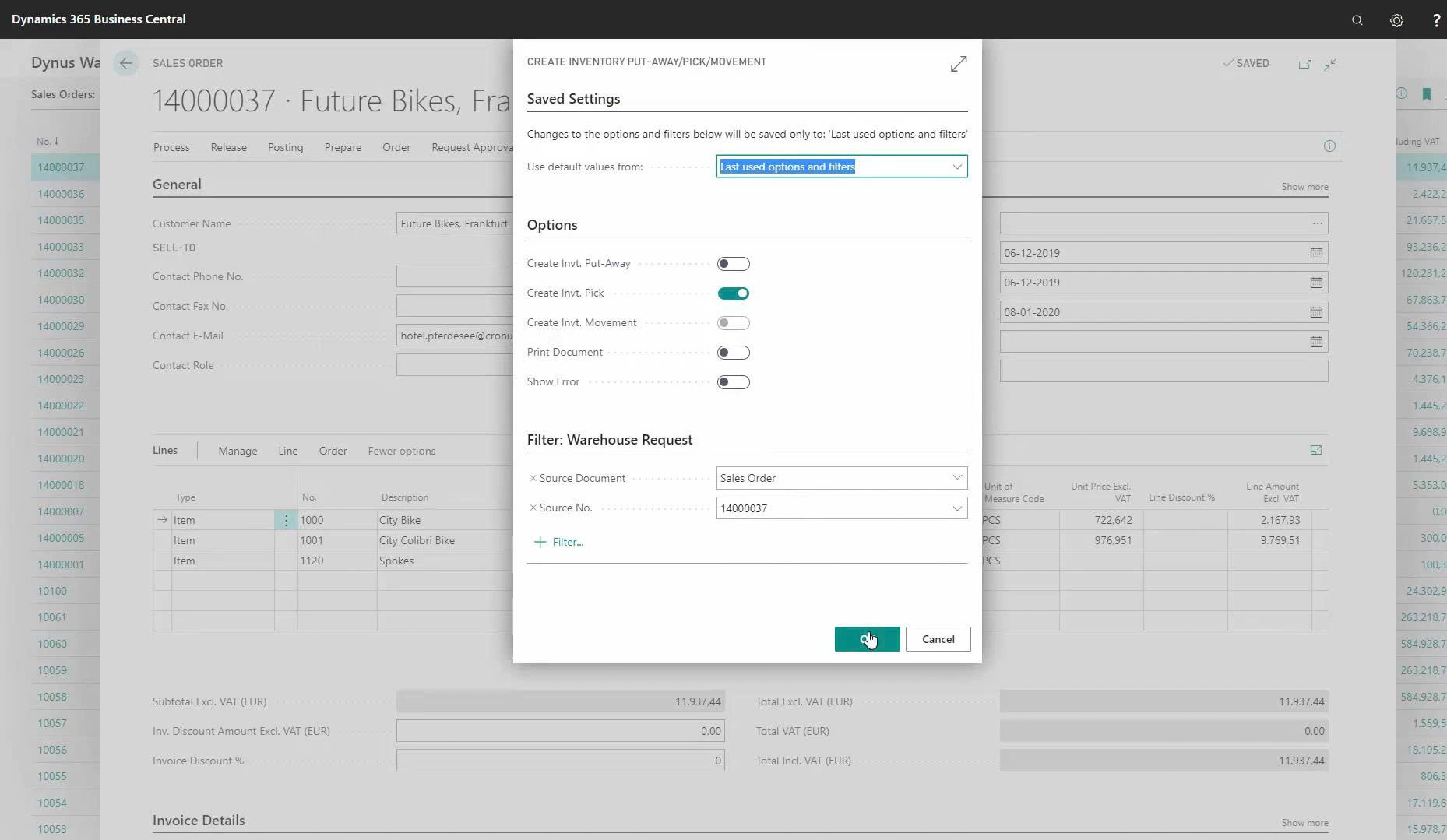Open the Manage menu in Lines
This screenshot has height=840, width=1447.
click(x=238, y=451)
